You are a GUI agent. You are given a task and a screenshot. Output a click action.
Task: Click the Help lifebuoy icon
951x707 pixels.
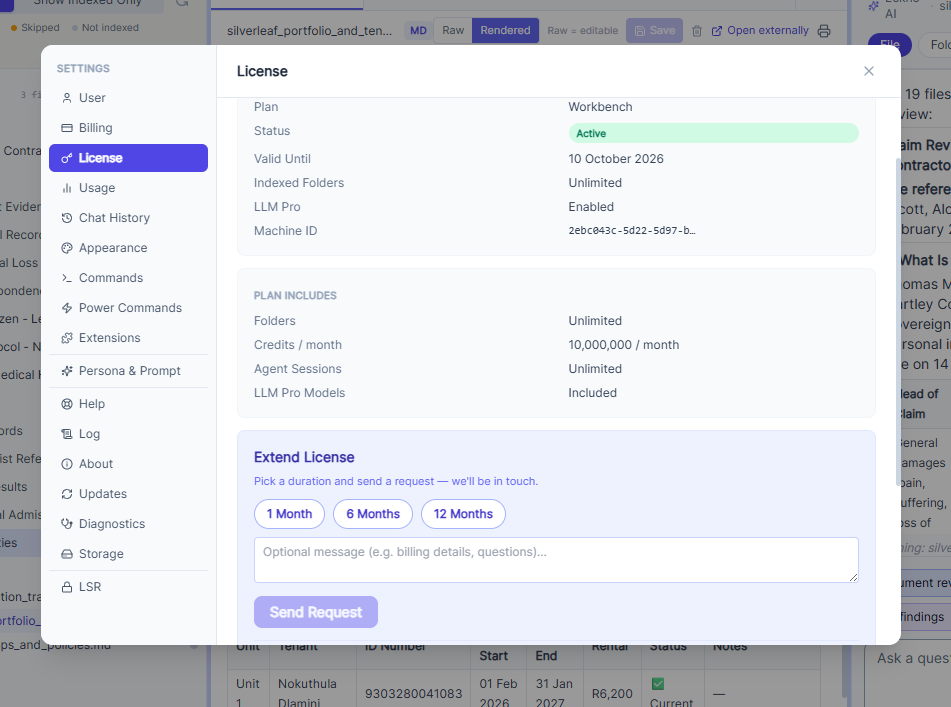pyautogui.click(x=67, y=404)
